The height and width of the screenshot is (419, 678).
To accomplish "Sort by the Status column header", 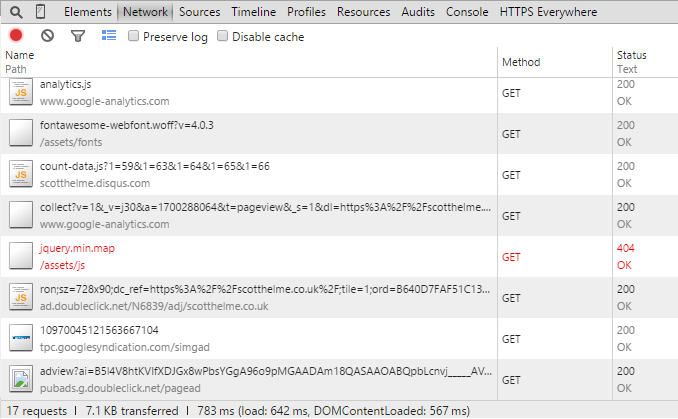I will 631,55.
